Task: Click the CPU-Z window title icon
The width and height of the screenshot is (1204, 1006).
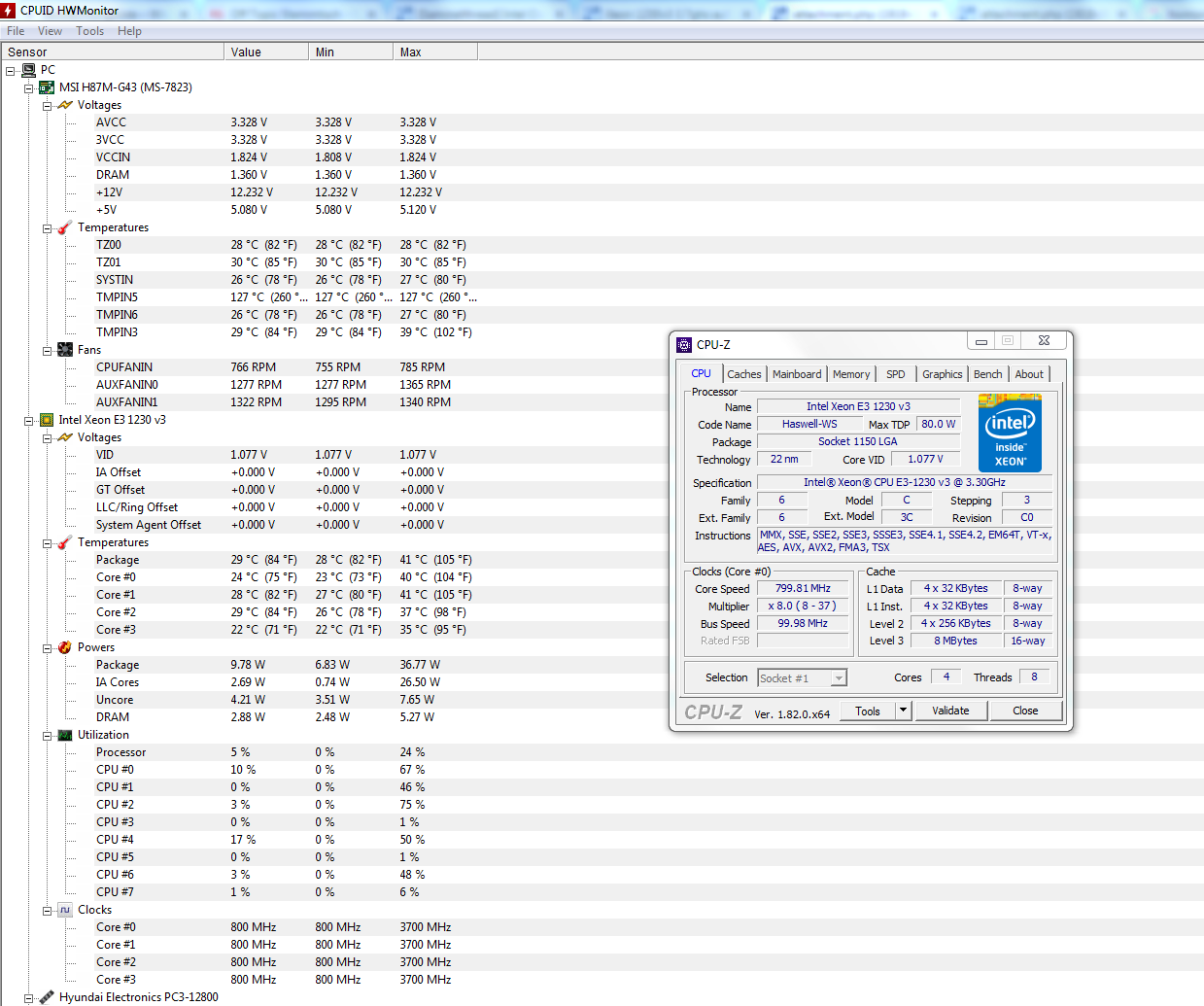Action: 684,344
